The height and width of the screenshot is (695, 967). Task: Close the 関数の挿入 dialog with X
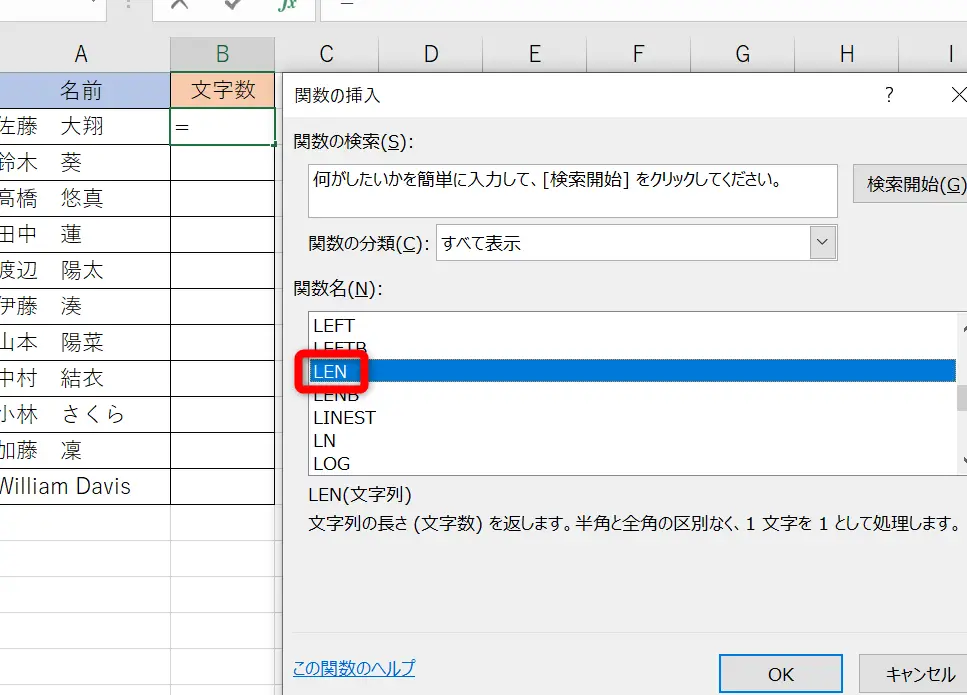[958, 95]
